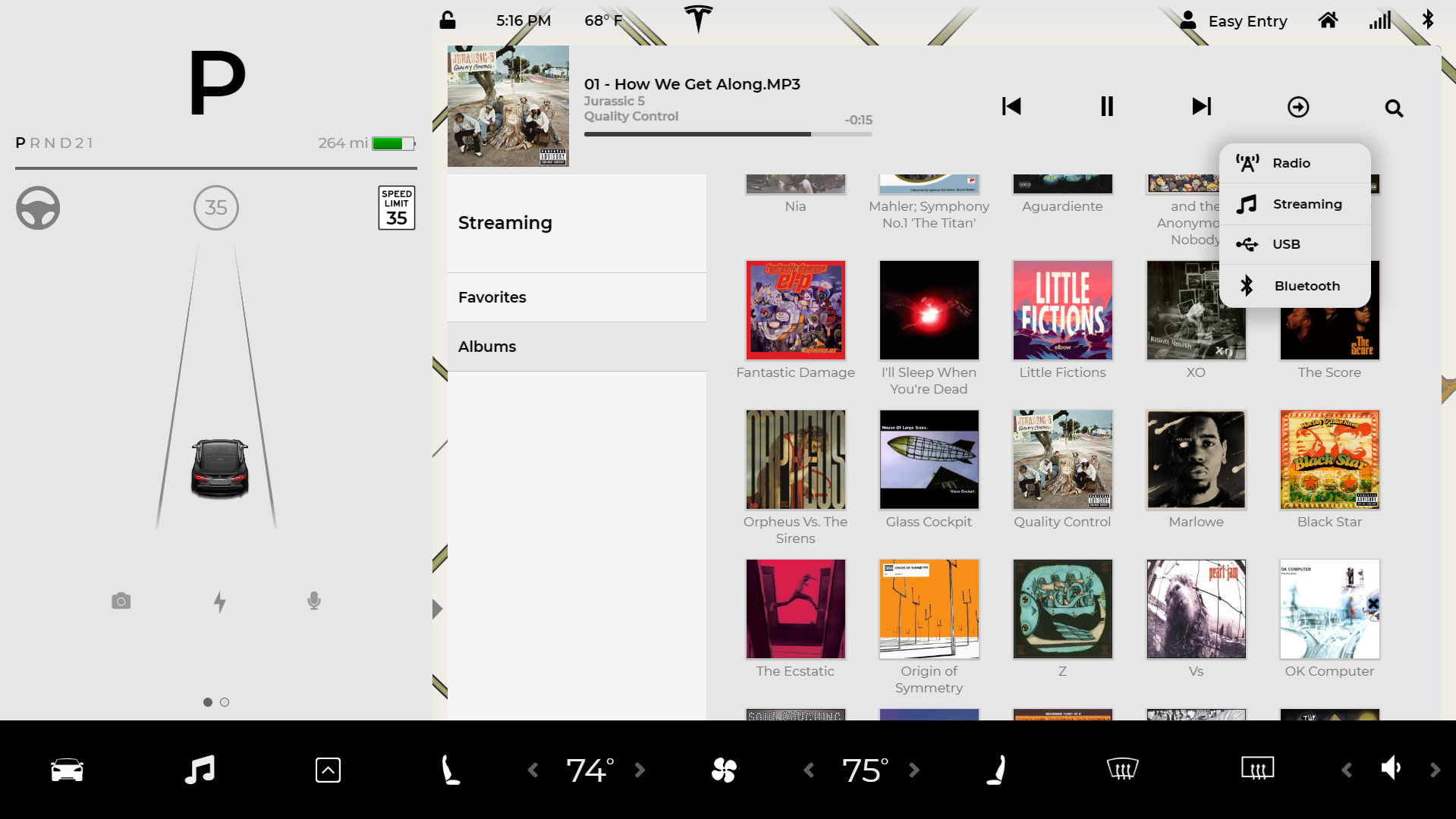Open the Vs album
Viewport: 1456px width, 819px height.
(1196, 609)
